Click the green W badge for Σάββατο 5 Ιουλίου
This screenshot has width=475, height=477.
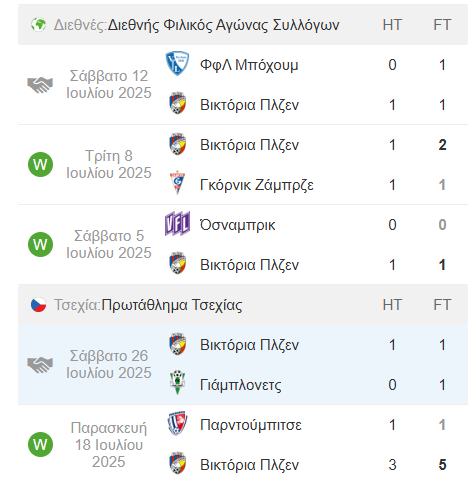tap(40, 244)
